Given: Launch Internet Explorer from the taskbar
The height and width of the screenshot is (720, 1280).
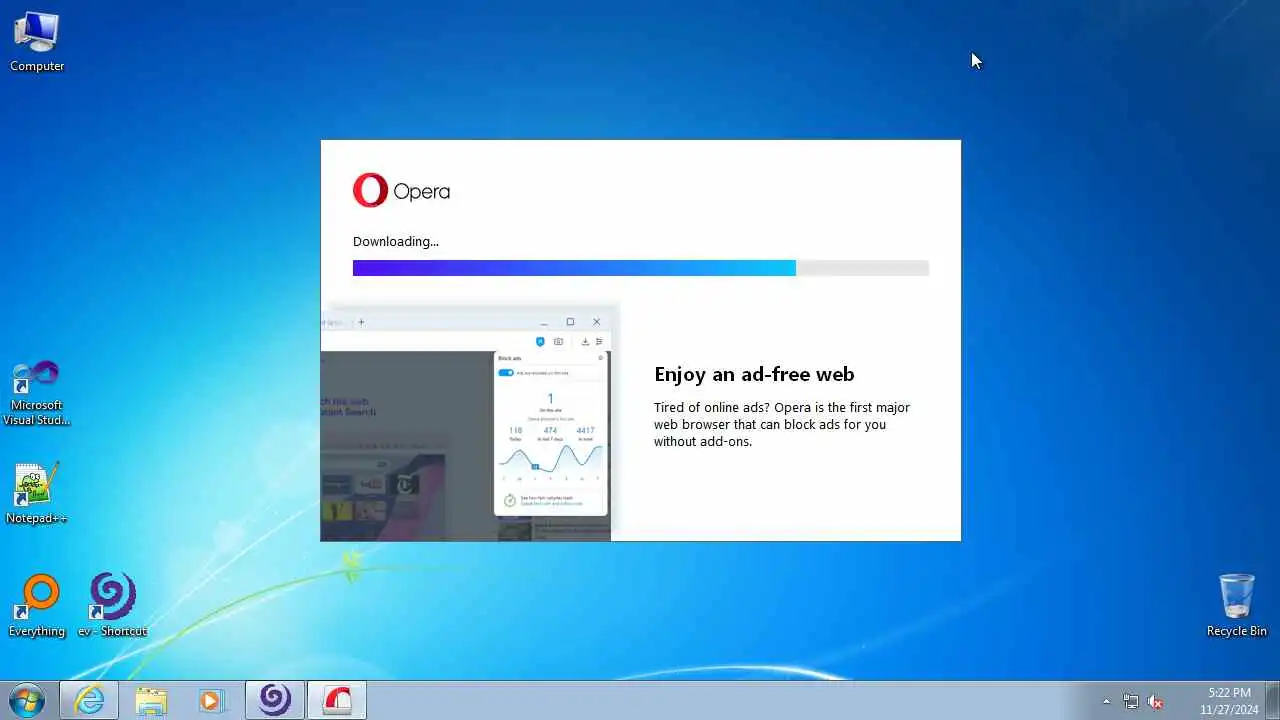Looking at the screenshot, I should click(89, 700).
